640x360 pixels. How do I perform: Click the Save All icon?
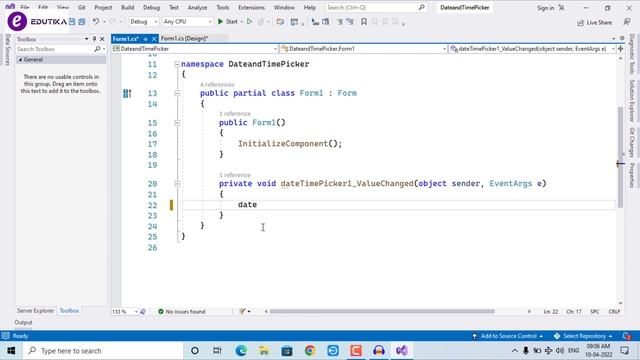click(82, 22)
